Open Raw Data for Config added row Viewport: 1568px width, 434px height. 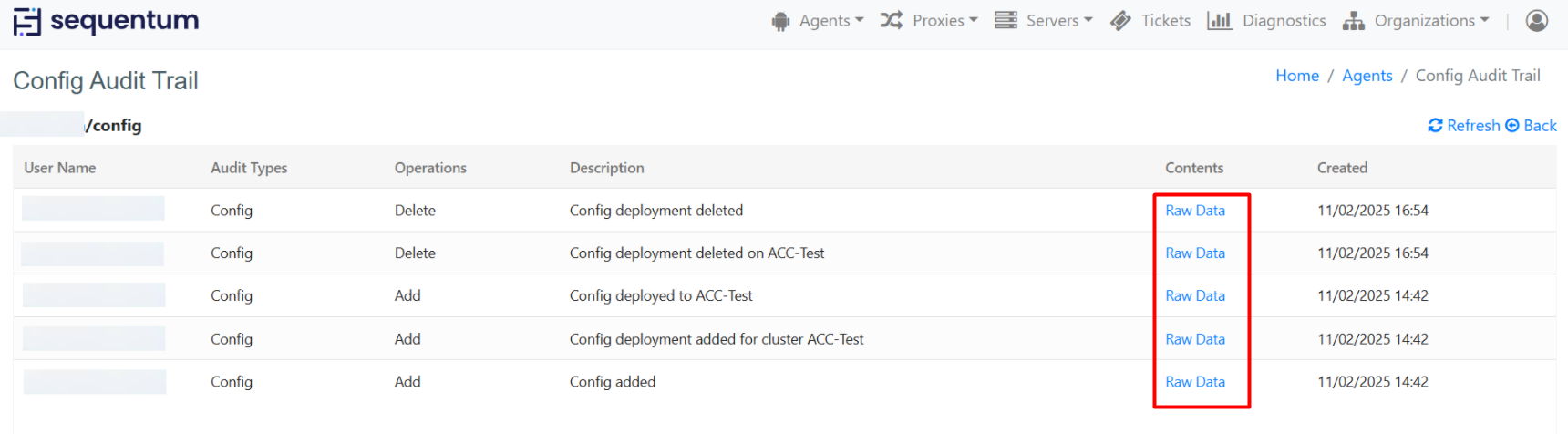[1194, 382]
